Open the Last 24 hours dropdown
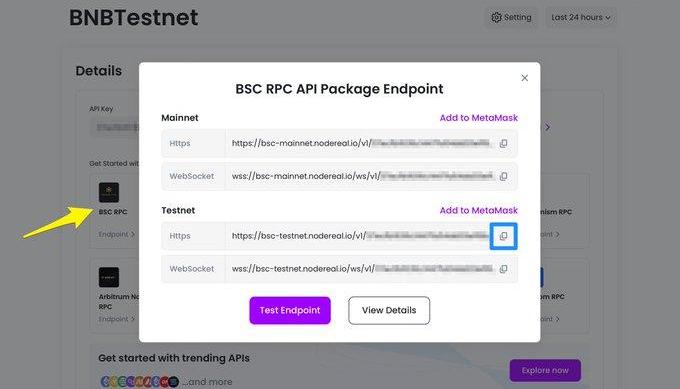The image size is (680, 389). coord(581,17)
